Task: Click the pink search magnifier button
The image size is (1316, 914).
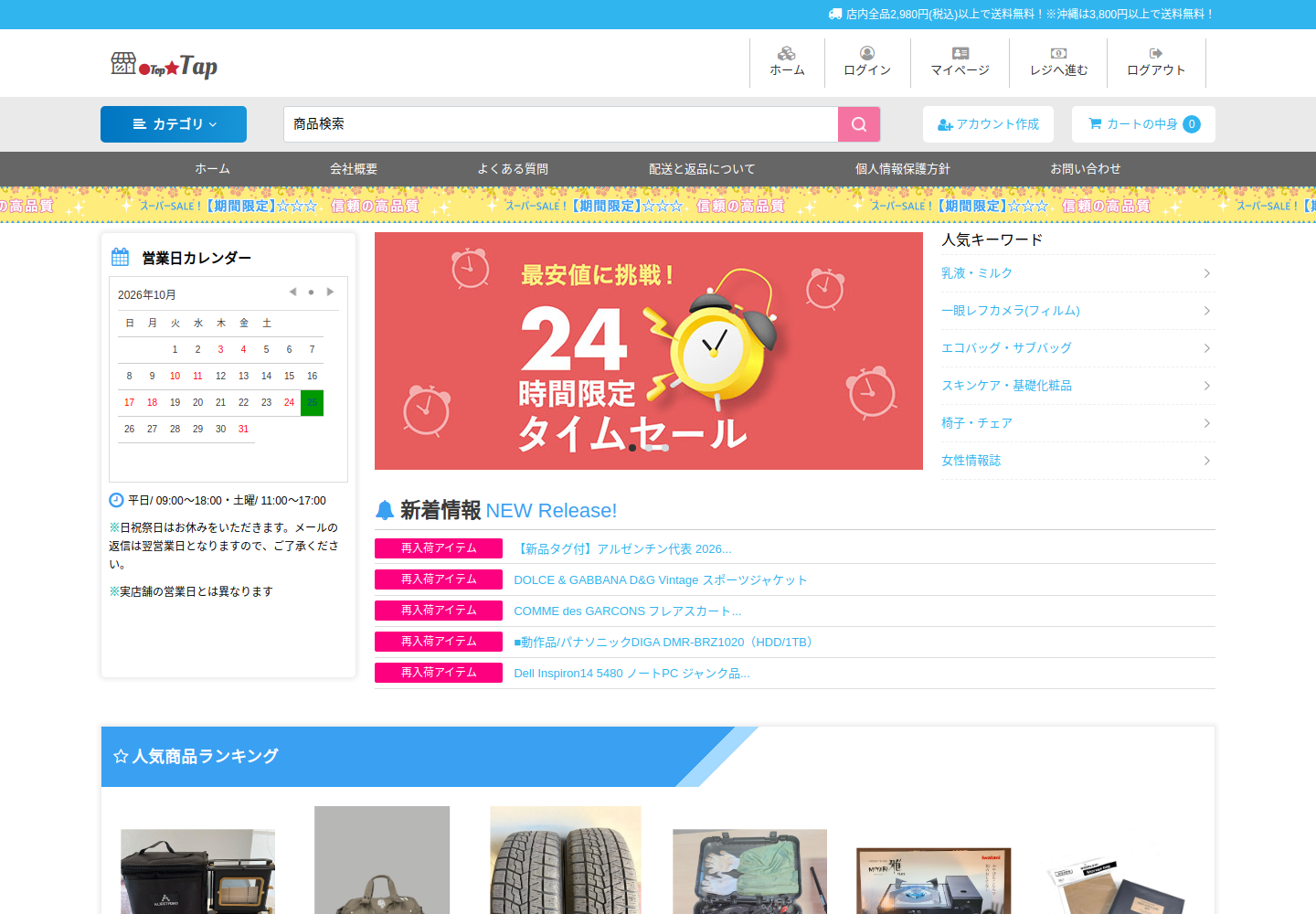Action: (859, 124)
